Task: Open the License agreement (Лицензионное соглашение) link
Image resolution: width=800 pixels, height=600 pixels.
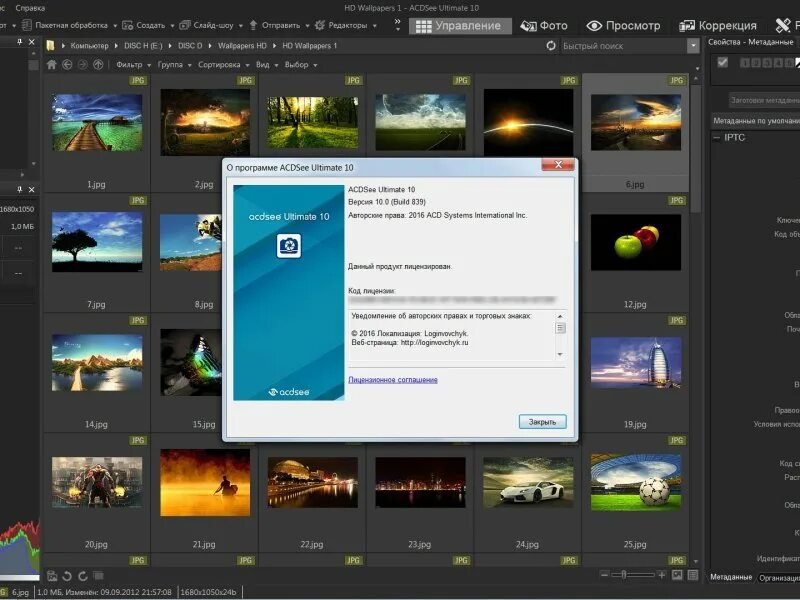Action: (393, 380)
